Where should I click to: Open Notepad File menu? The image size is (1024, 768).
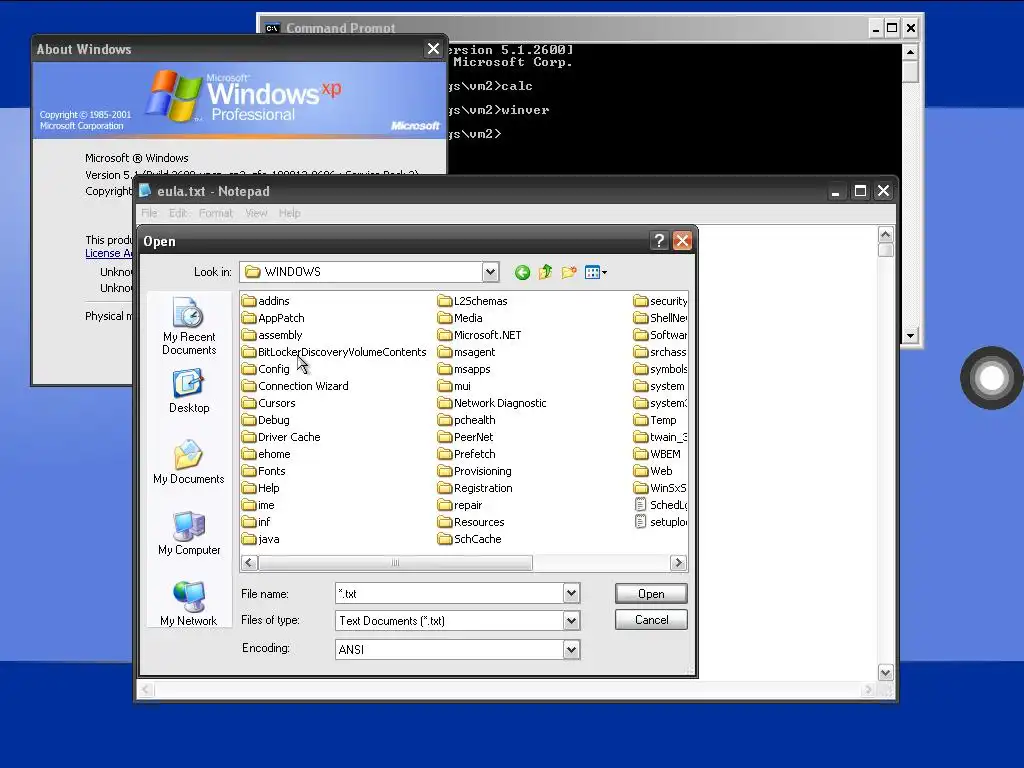coord(149,213)
